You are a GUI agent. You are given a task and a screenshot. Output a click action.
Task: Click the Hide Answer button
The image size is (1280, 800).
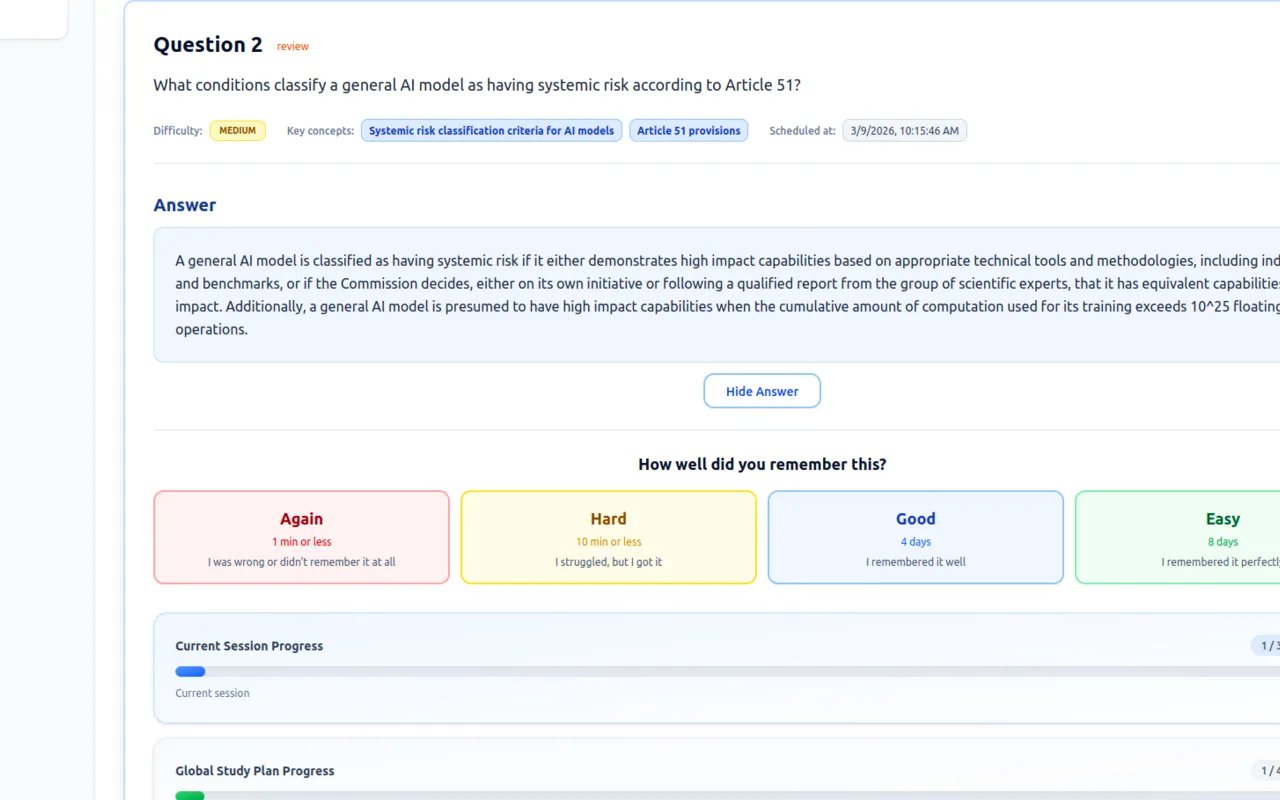[x=762, y=391]
